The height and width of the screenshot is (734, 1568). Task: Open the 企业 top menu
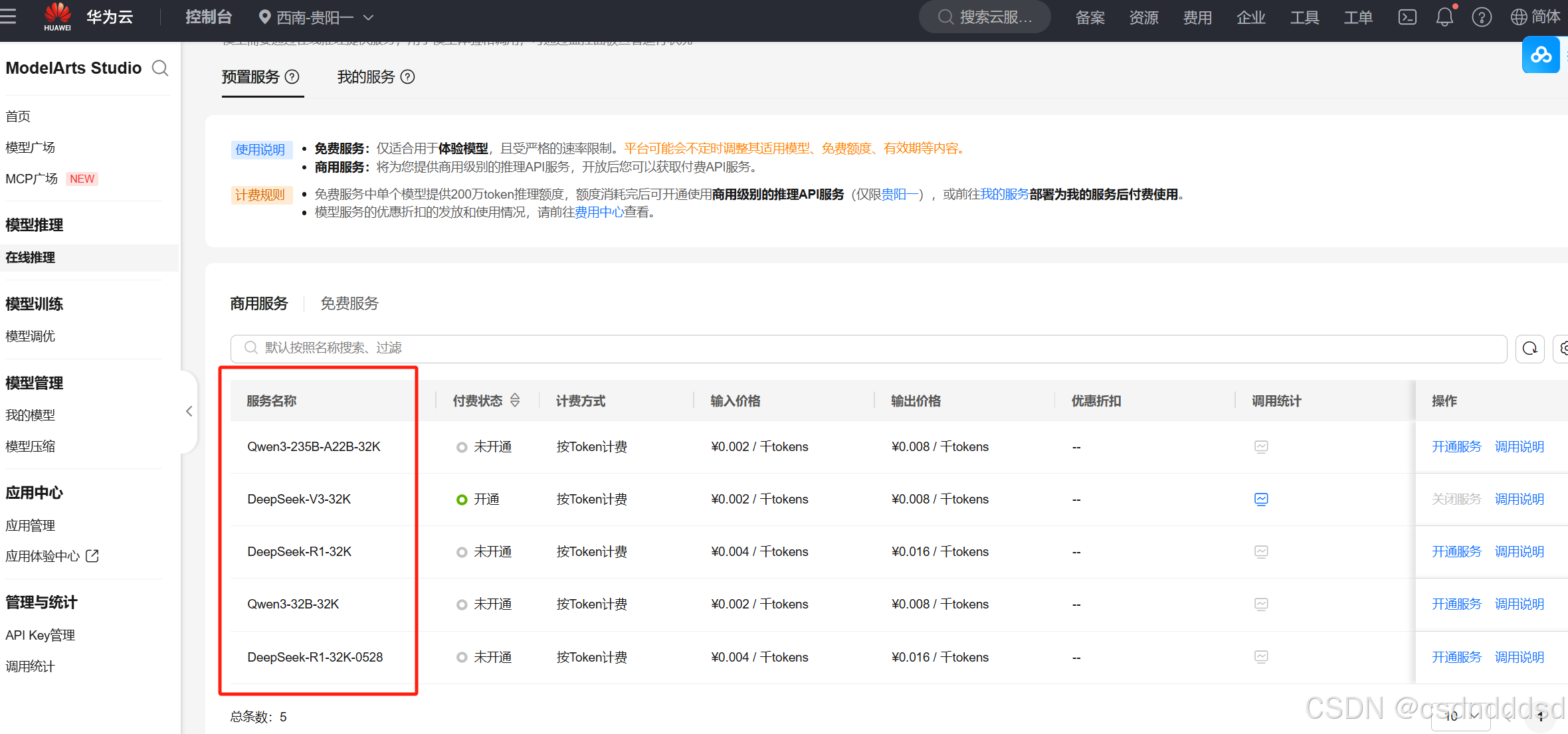point(1251,18)
